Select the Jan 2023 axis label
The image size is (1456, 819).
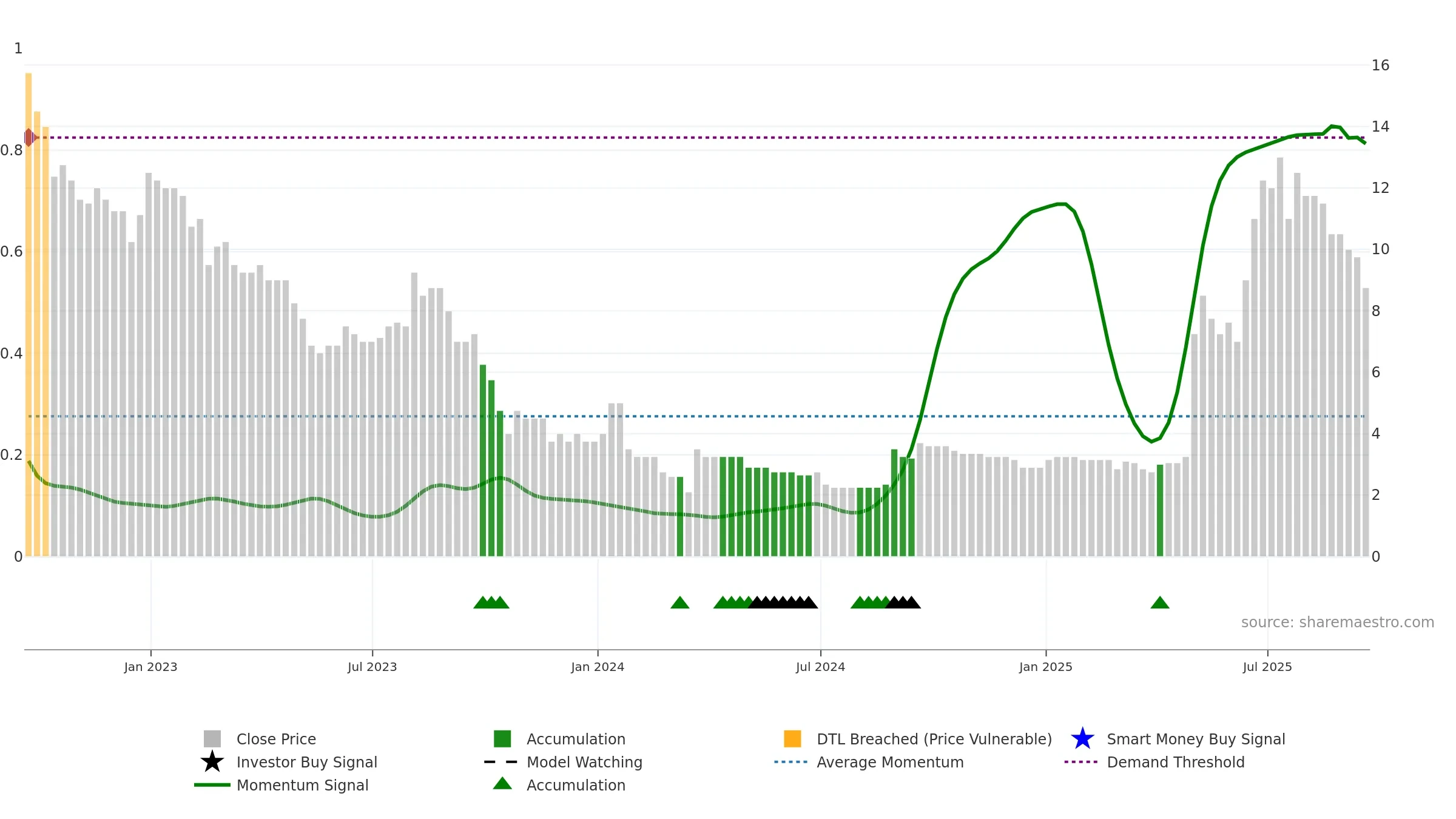click(x=150, y=667)
